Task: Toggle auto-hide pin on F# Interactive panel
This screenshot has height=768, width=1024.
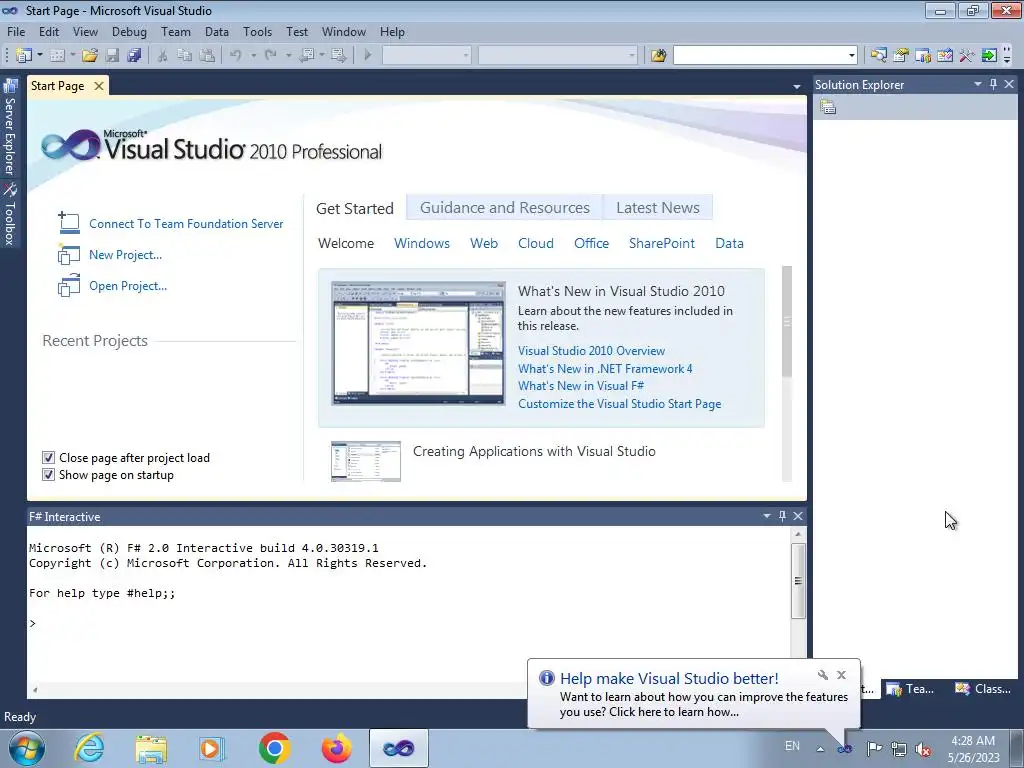Action: point(782,516)
